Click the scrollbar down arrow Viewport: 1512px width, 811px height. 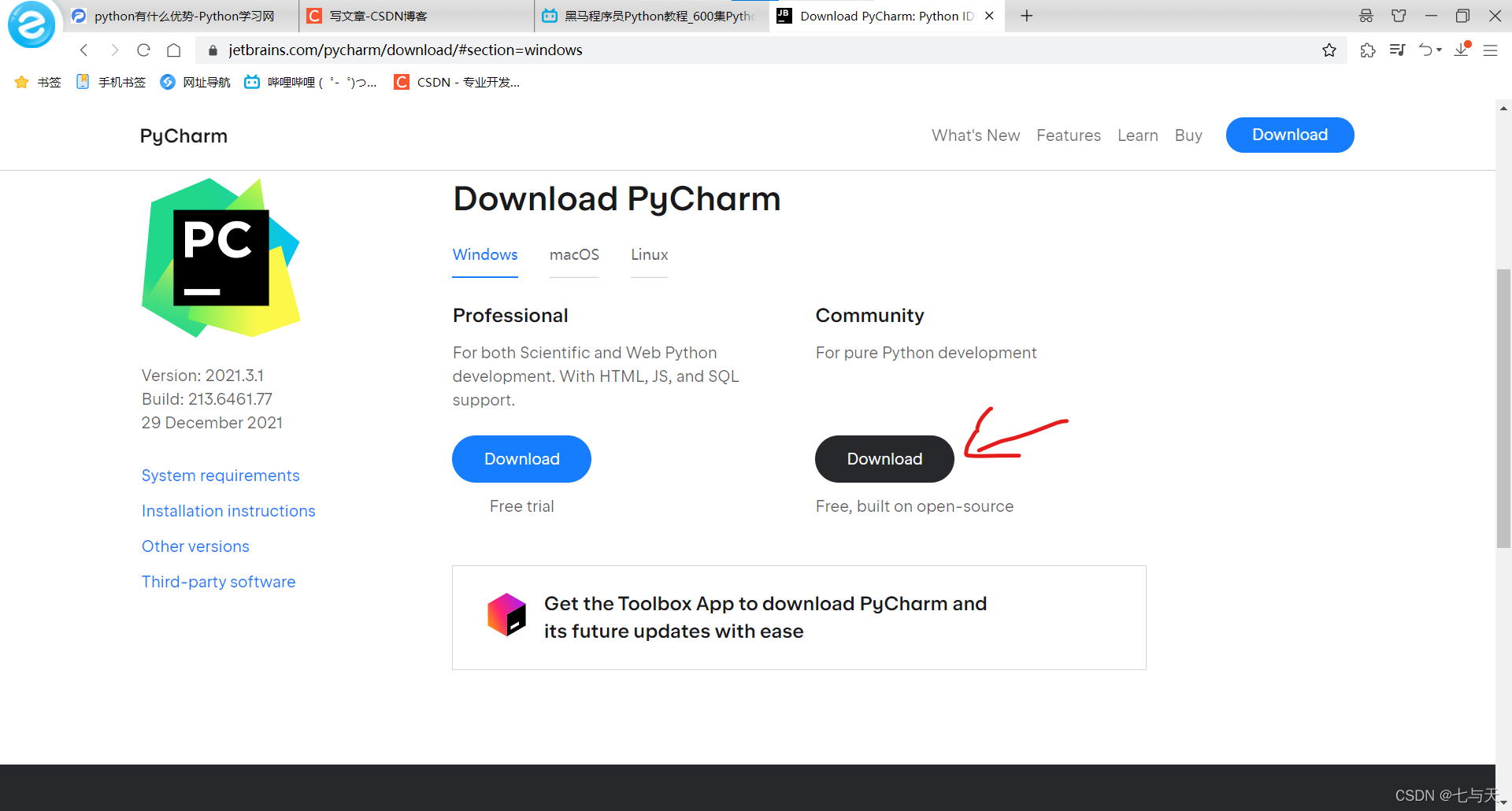pyautogui.click(x=1503, y=802)
